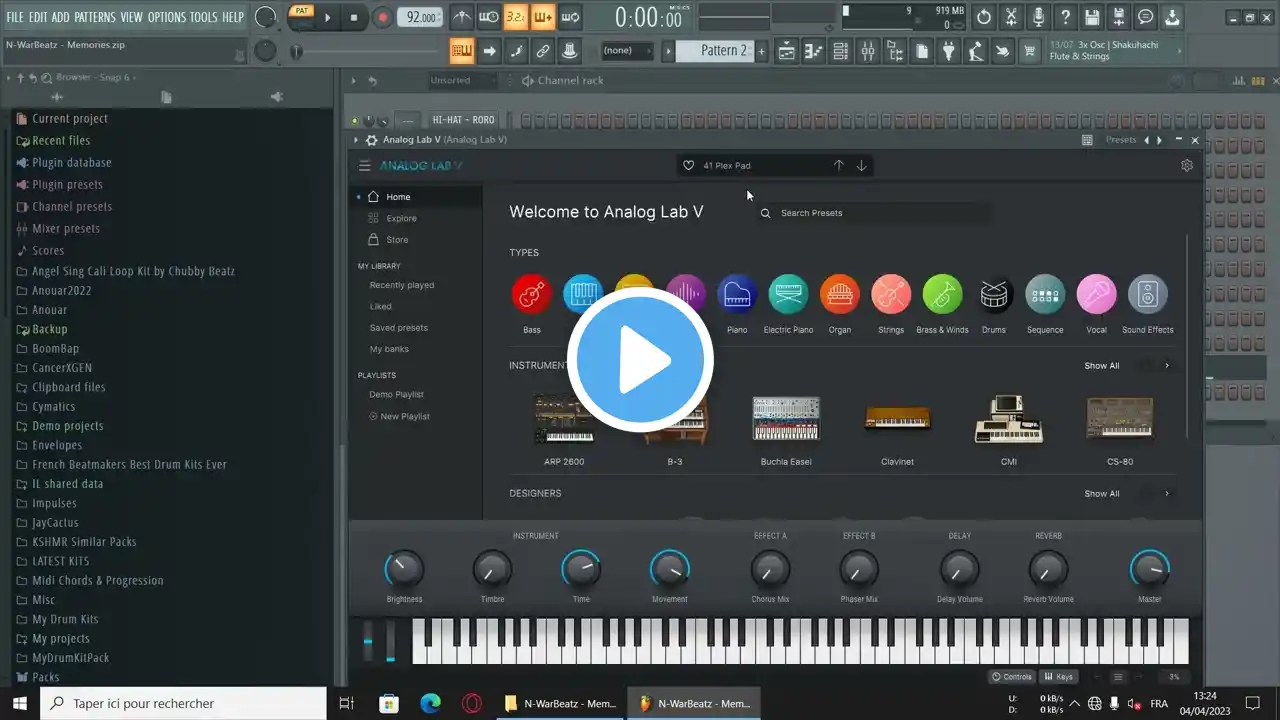Toggle the PAT song/pattern mode switch
The width and height of the screenshot is (1280, 720).
click(300, 17)
